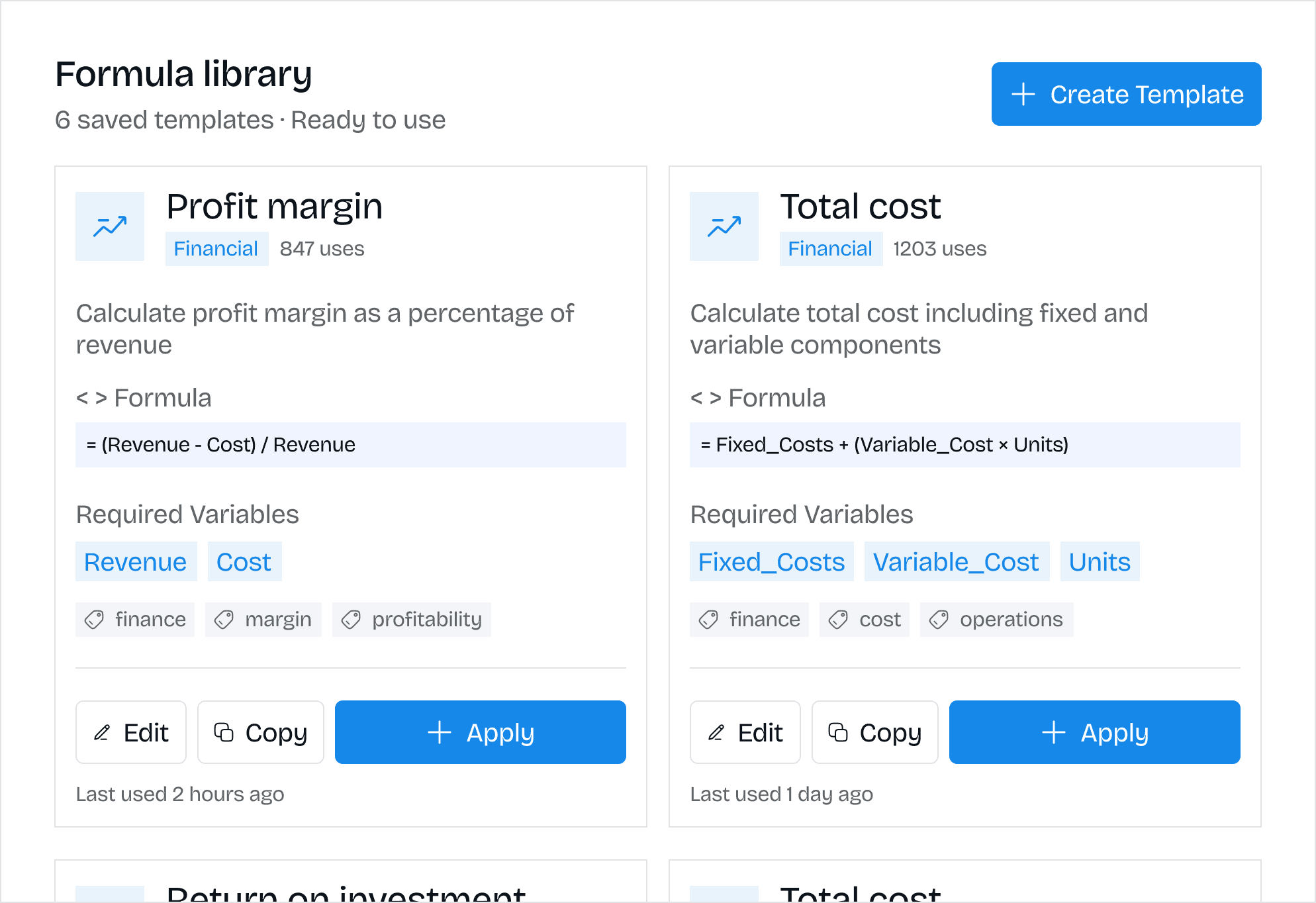1316x903 pixels.
Task: Click the finance tag on Total cost
Action: point(749,620)
